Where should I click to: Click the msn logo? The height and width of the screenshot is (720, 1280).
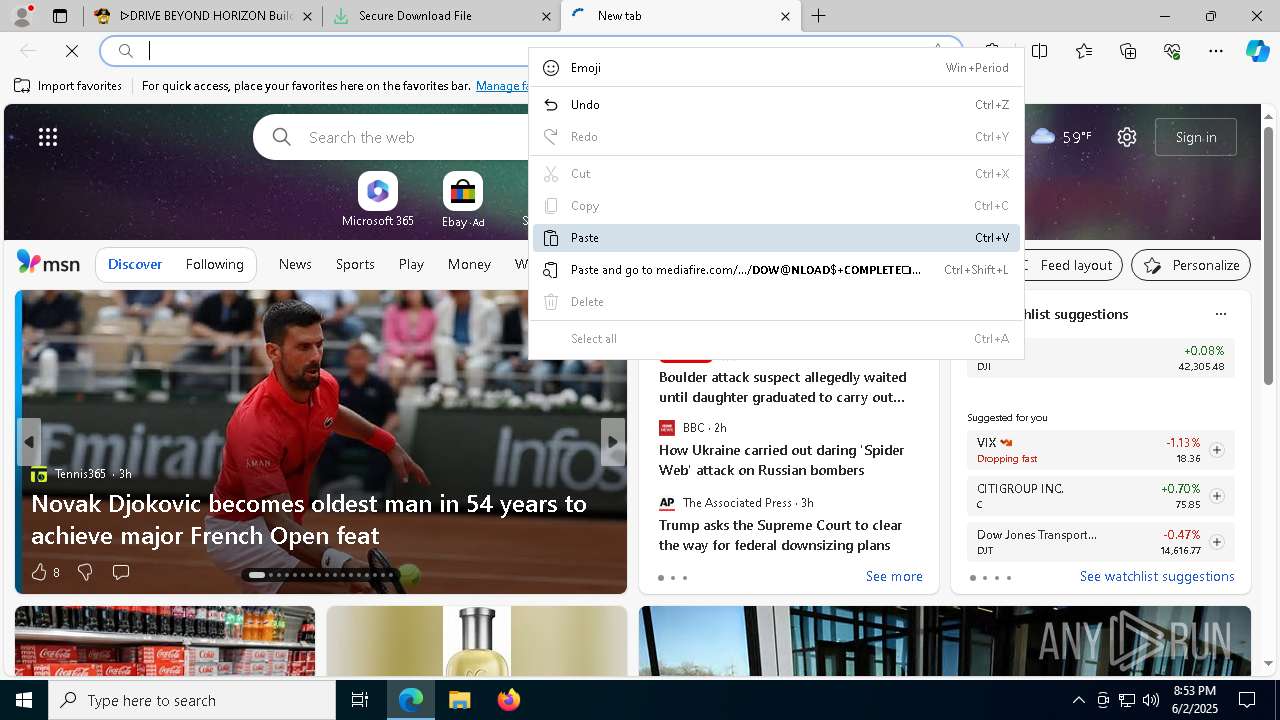[48, 263]
